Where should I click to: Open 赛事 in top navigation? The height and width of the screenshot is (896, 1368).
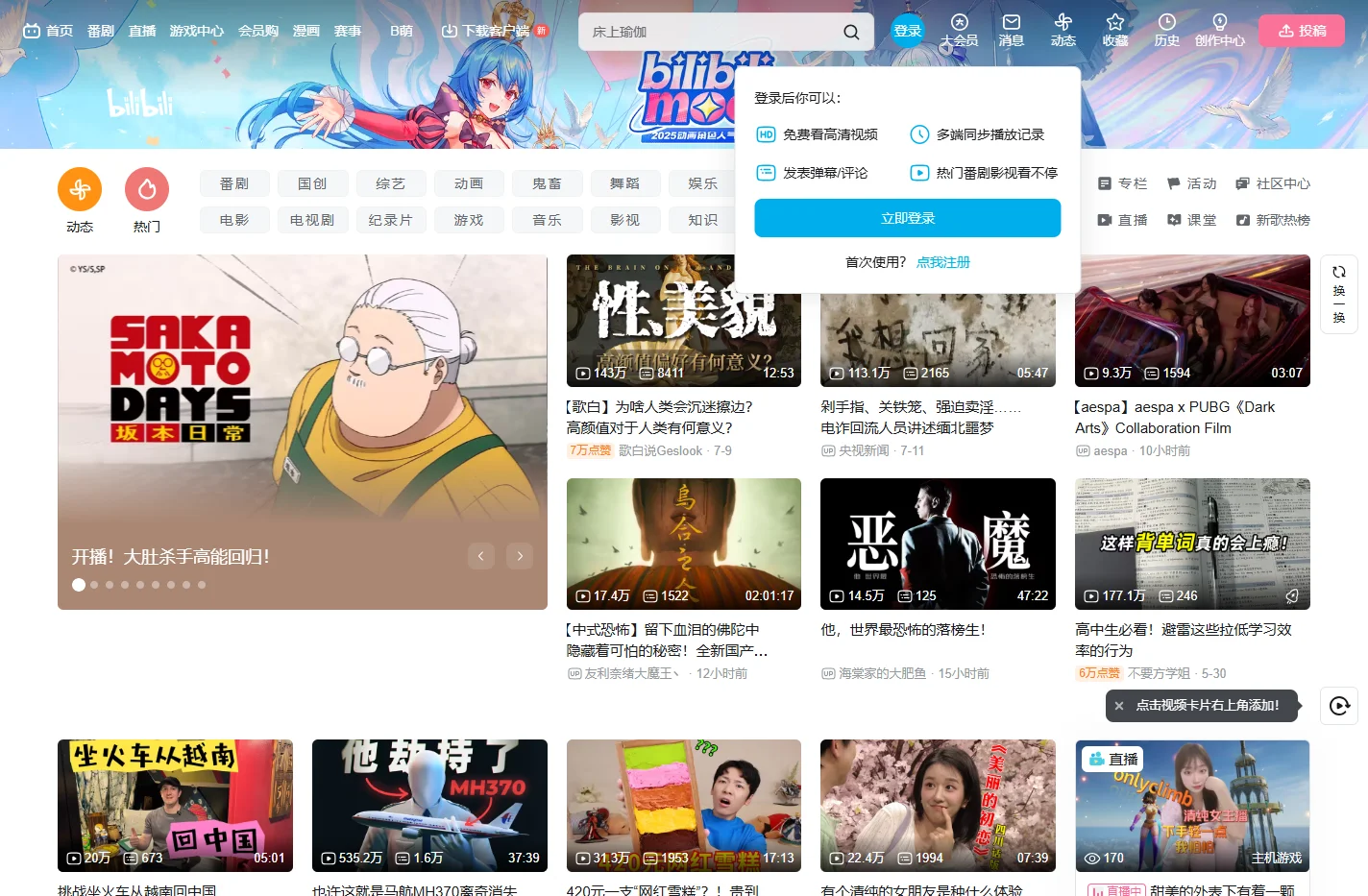[348, 31]
